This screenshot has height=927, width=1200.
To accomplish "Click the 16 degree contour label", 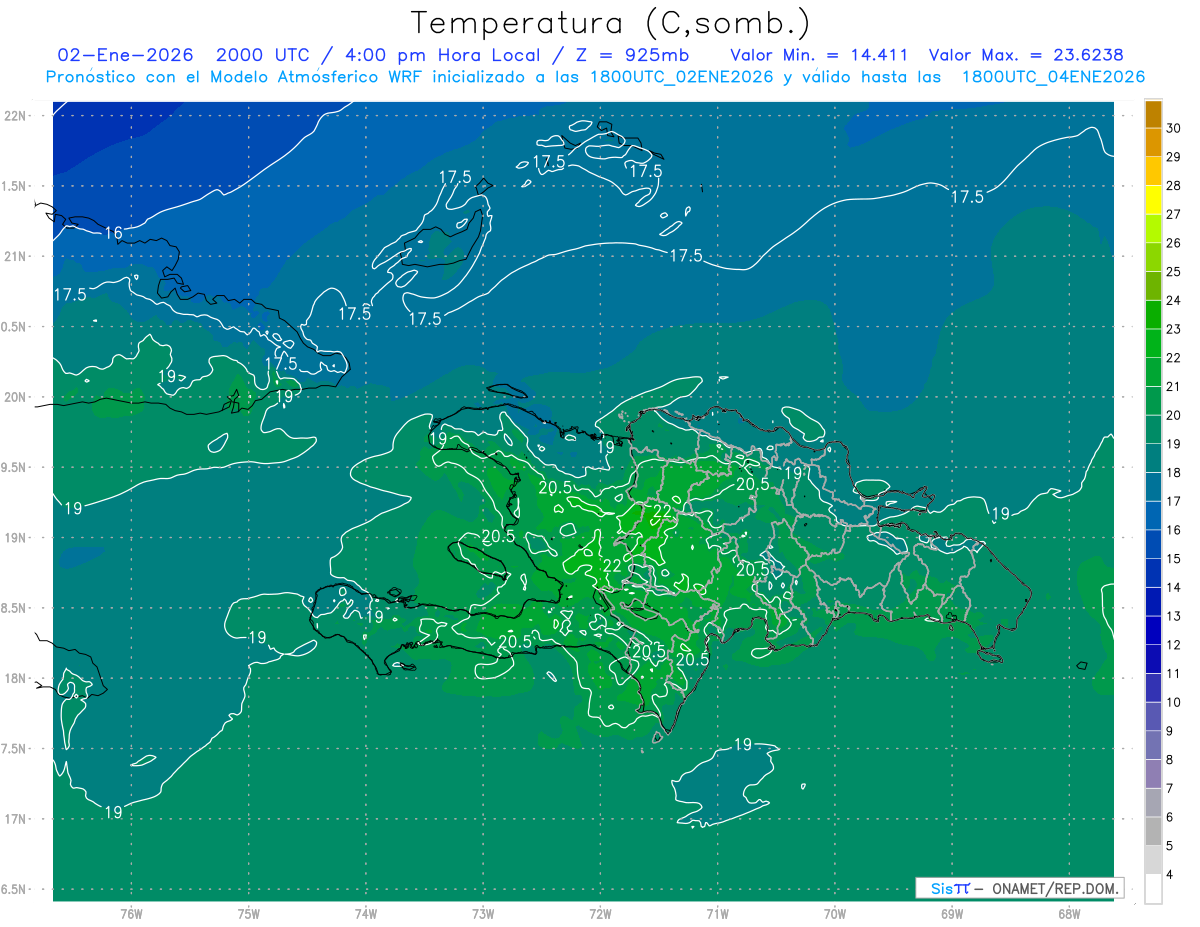I will click(x=114, y=233).
